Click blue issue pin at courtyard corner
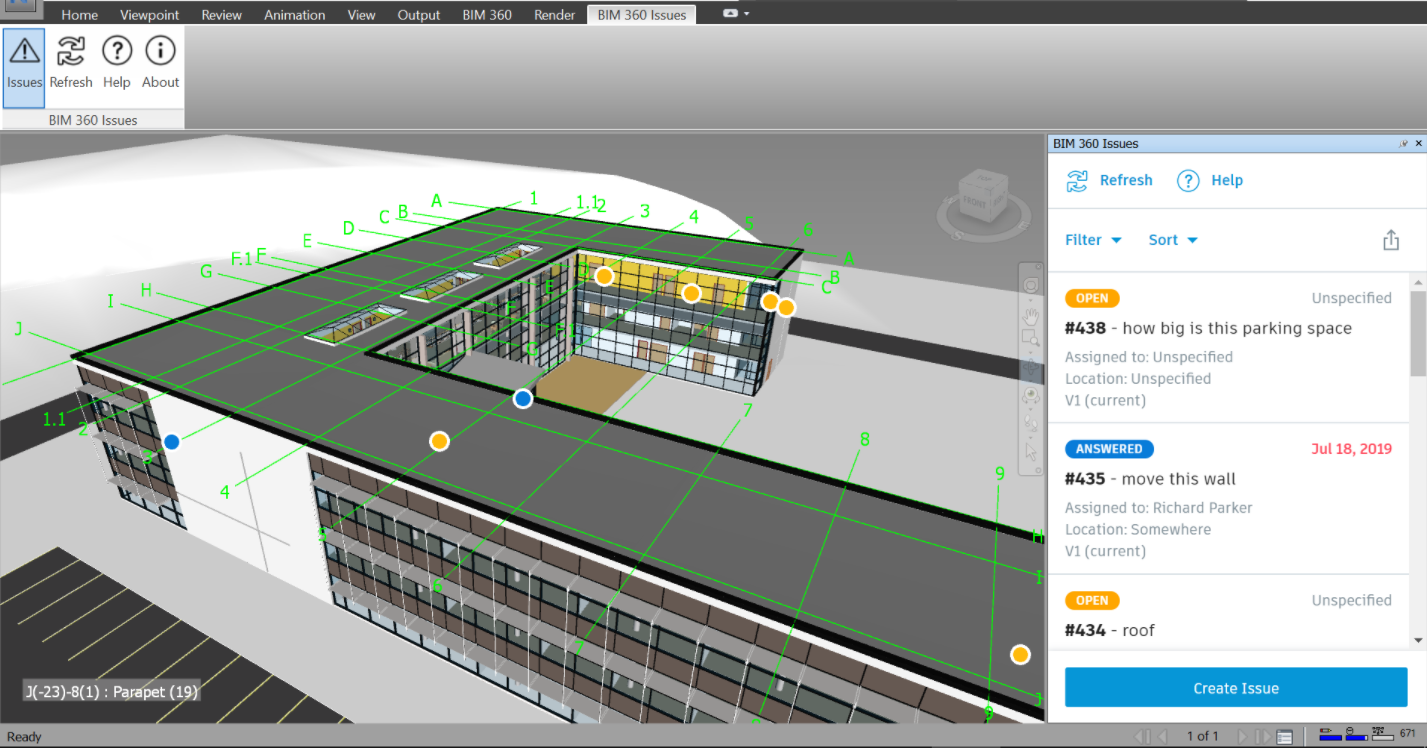Viewport: 1427px width, 751px height. [523, 399]
